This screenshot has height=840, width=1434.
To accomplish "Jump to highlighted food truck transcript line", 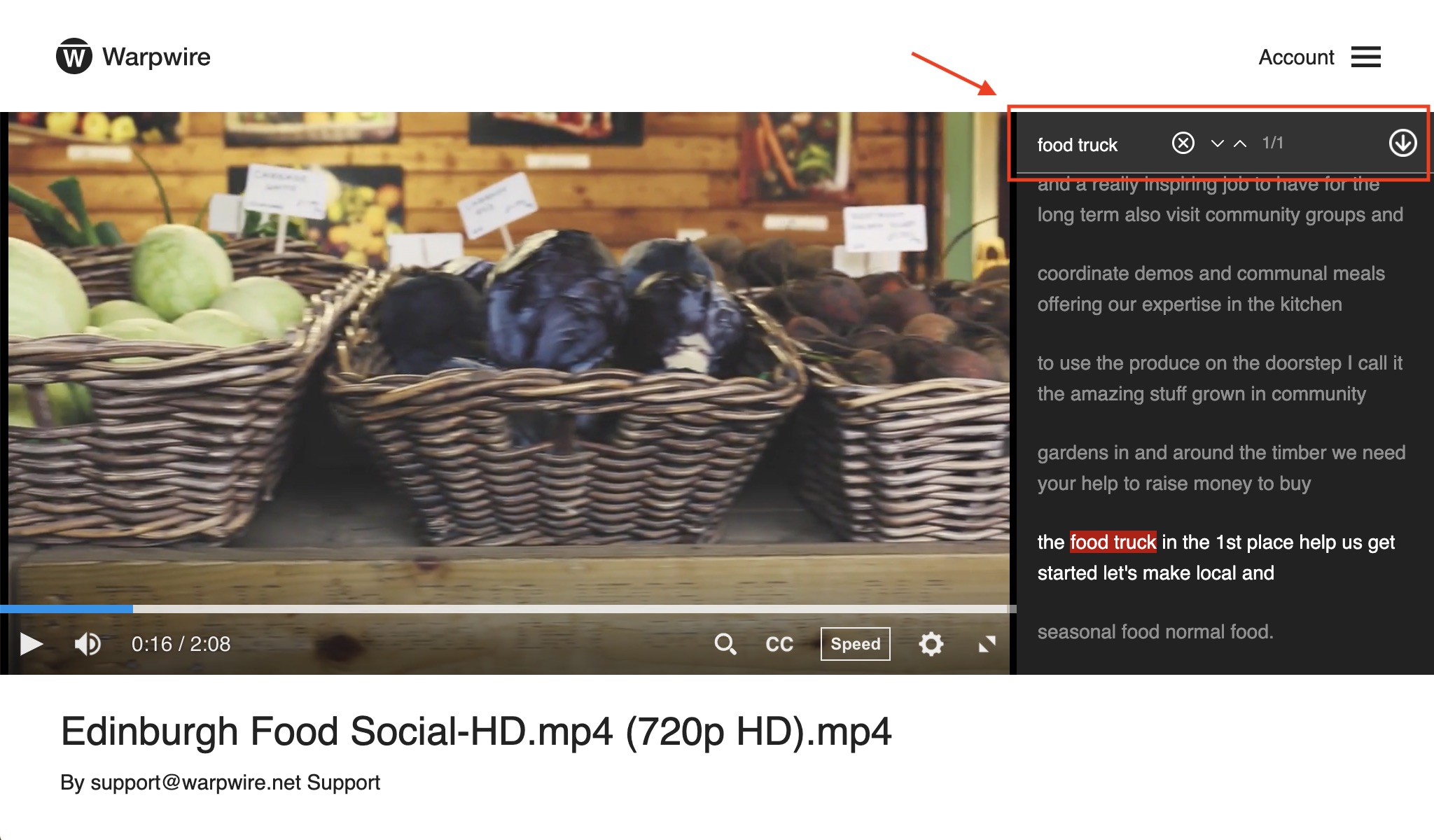I will click(x=1215, y=557).
